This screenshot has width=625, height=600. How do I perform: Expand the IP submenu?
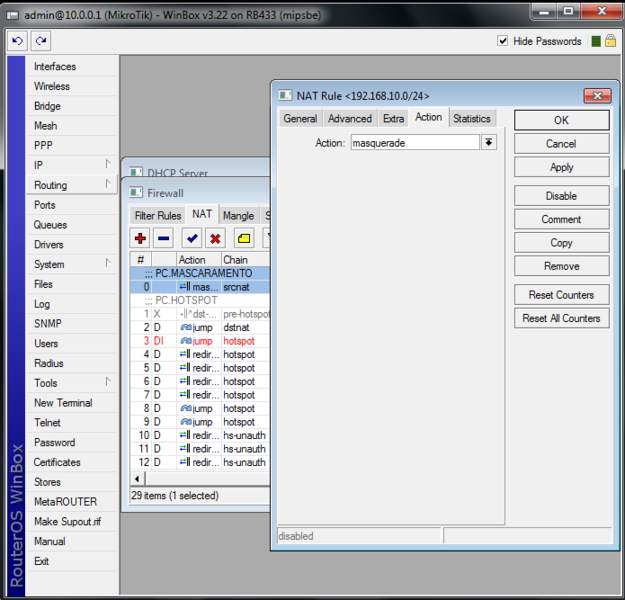70,165
